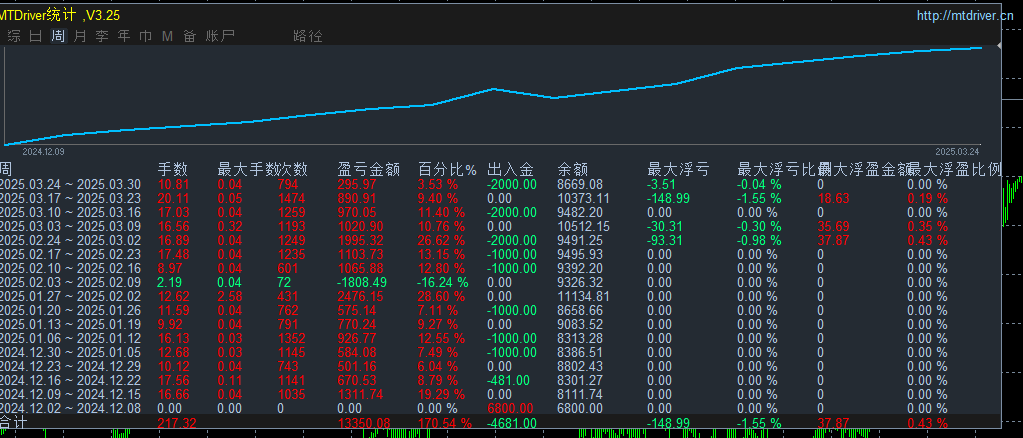1023x438 pixels.
Task: Click the 百分比% column header
Action: pyautogui.click(x=448, y=170)
